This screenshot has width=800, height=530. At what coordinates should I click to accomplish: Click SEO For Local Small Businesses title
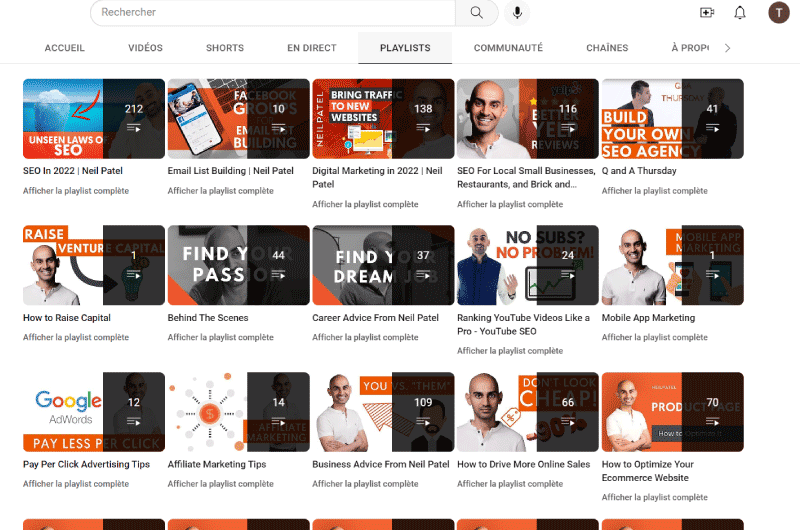tap(526, 178)
